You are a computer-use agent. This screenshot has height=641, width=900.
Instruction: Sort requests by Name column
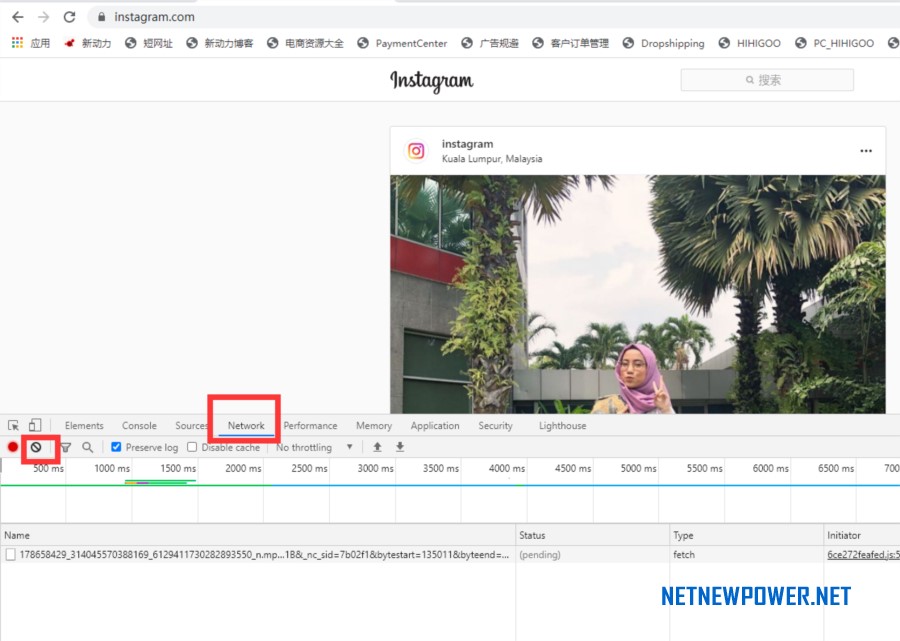(x=258, y=535)
